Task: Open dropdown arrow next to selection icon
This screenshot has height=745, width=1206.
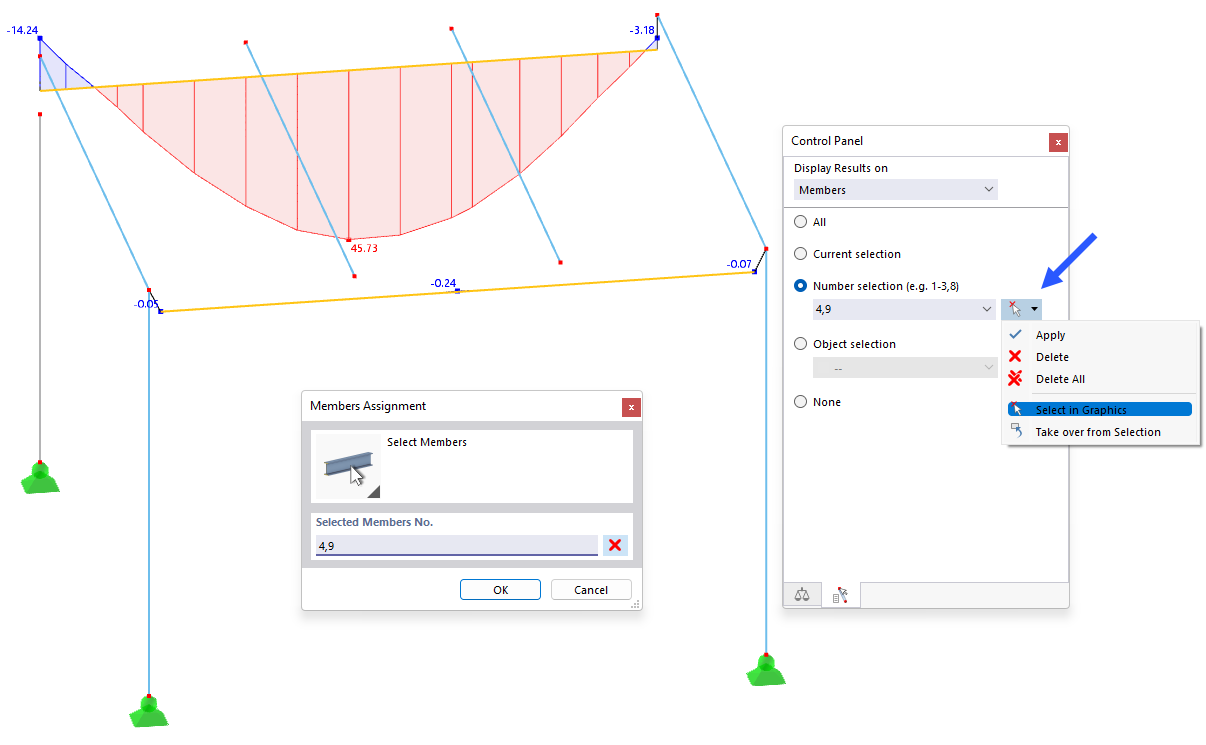Action: [x=1034, y=310]
